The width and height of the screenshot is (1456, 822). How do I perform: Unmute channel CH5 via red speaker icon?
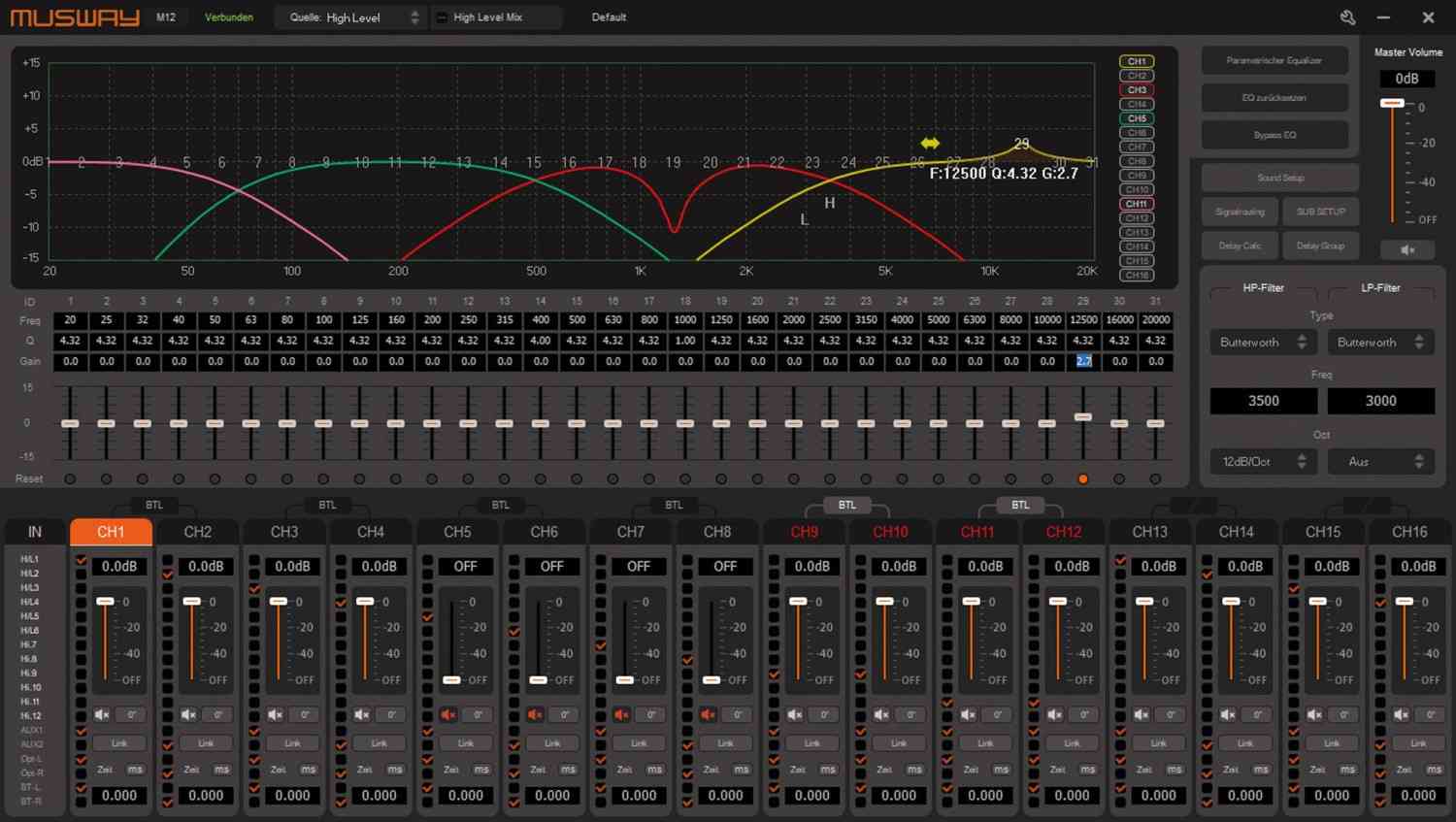click(x=448, y=715)
